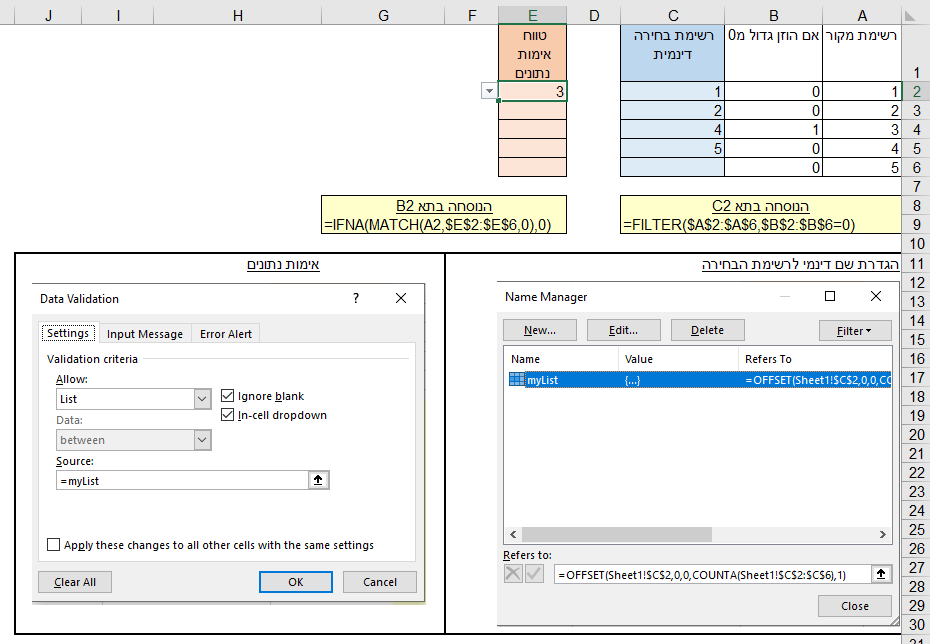The height and width of the screenshot is (644, 930).
Task: Click the header cell 'רשימת מקור'
Action: 862,53
